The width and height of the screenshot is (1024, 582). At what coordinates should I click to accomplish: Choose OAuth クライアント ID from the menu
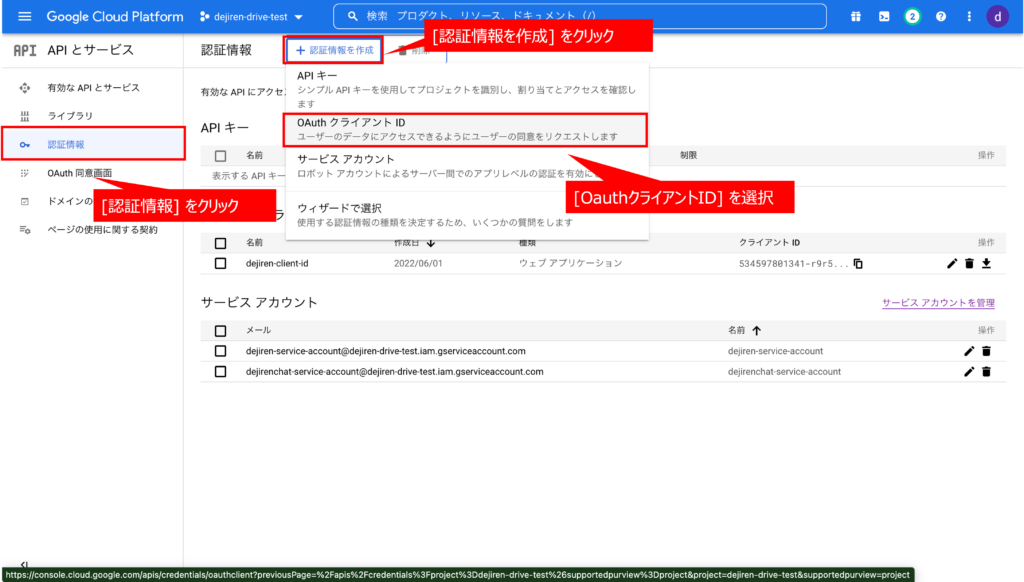[x=465, y=129]
